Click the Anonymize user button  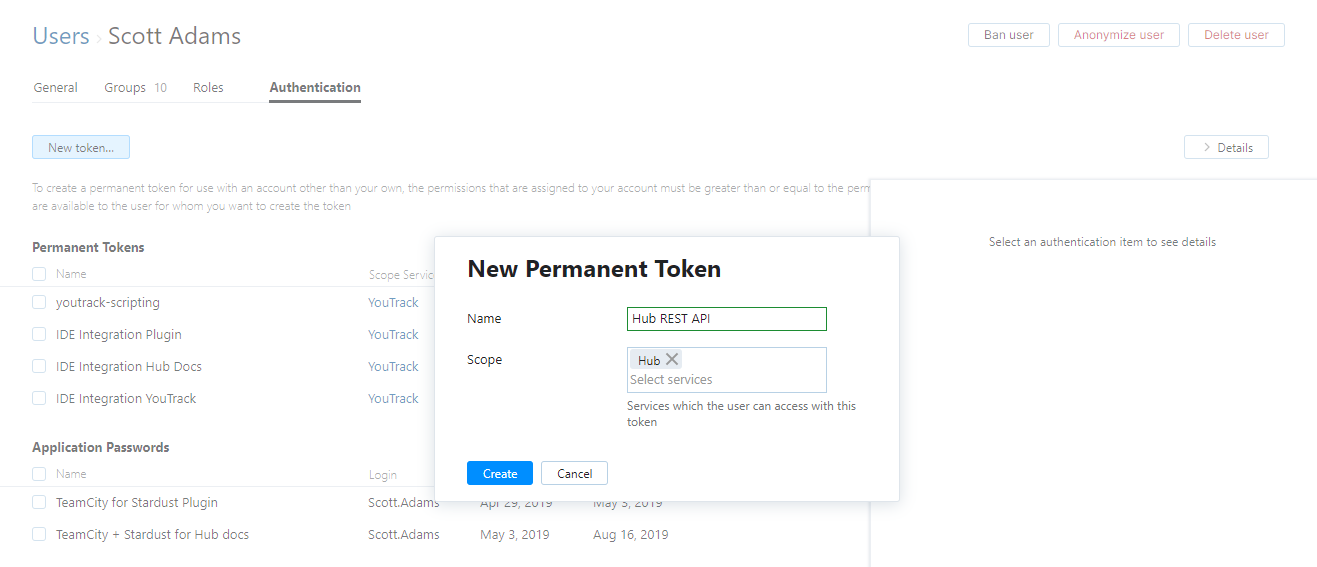pyautogui.click(x=1118, y=35)
